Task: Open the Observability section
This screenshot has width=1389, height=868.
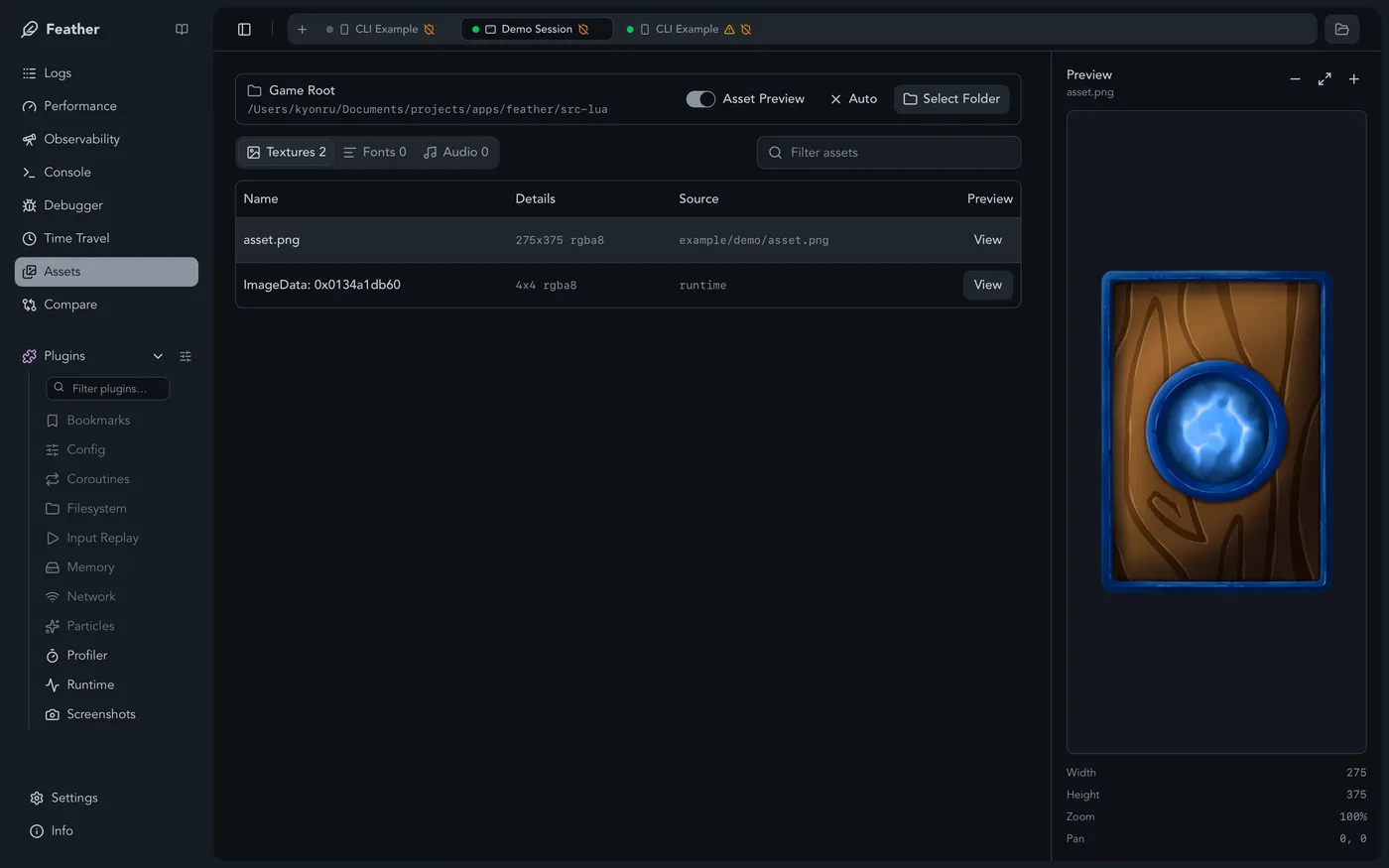Action: pyautogui.click(x=106, y=139)
